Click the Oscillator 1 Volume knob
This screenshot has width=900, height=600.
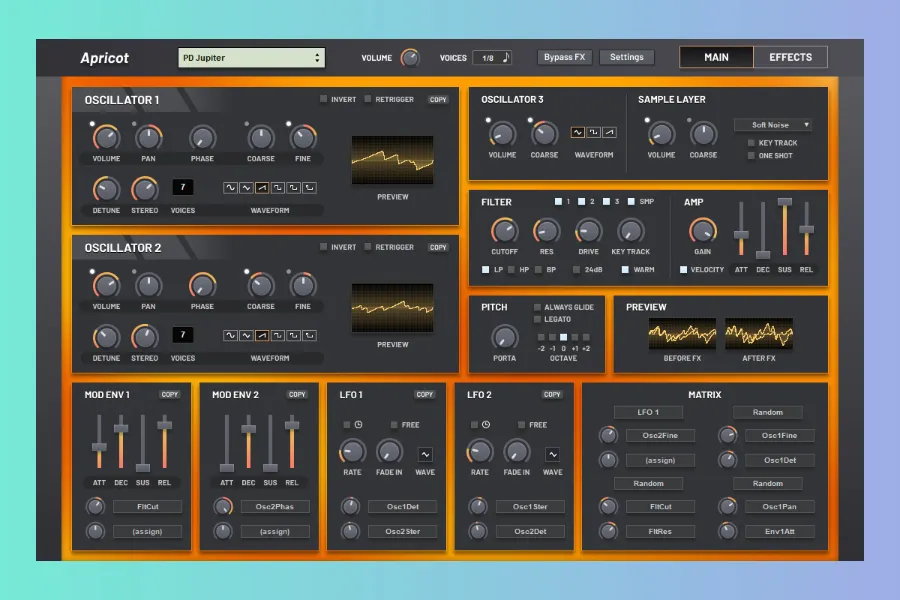106,138
